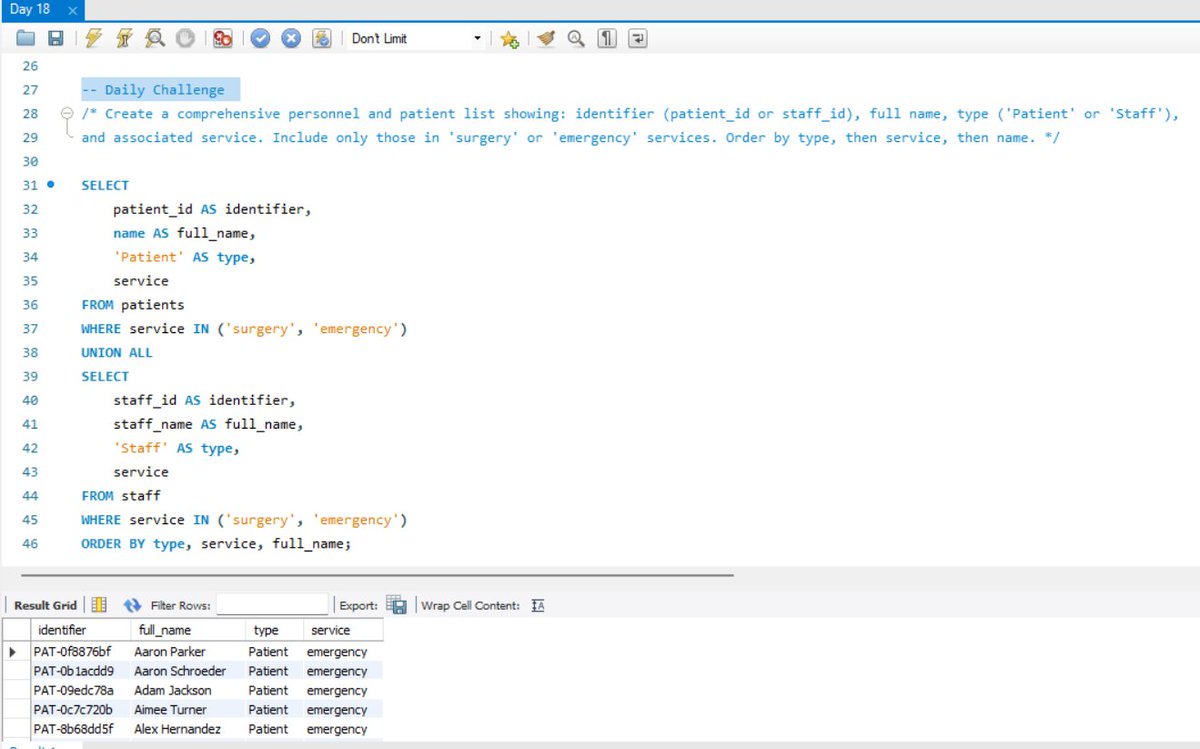
Task: Toggle stop-on-error execution icon
Action: pyautogui.click(x=223, y=39)
